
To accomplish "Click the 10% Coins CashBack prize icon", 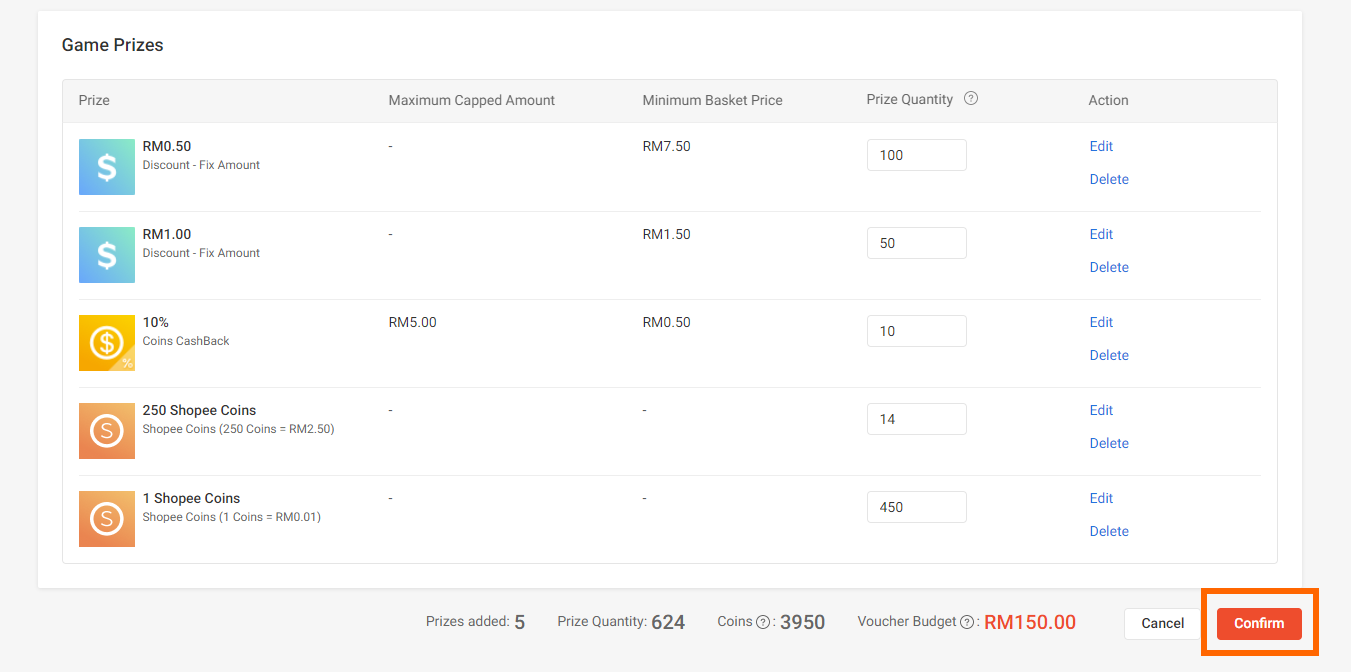I will 106,343.
